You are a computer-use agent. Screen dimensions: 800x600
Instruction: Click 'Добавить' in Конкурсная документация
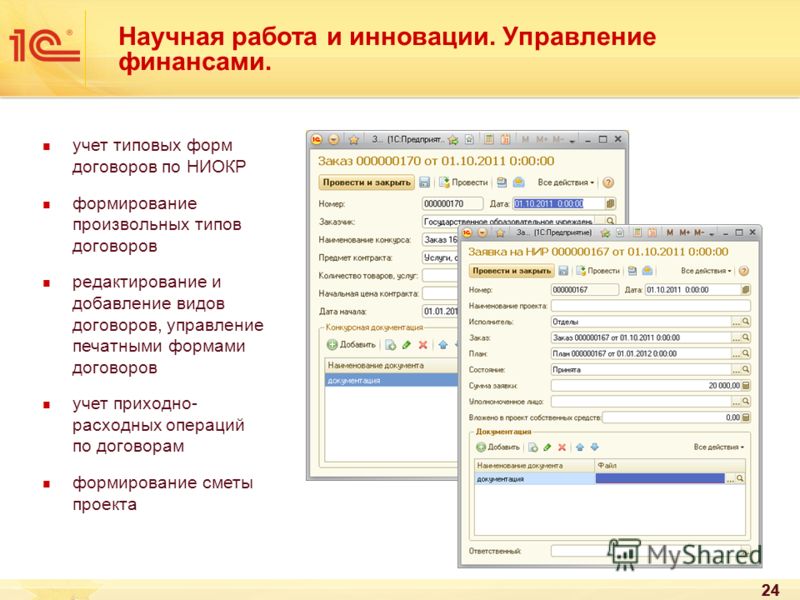351,345
